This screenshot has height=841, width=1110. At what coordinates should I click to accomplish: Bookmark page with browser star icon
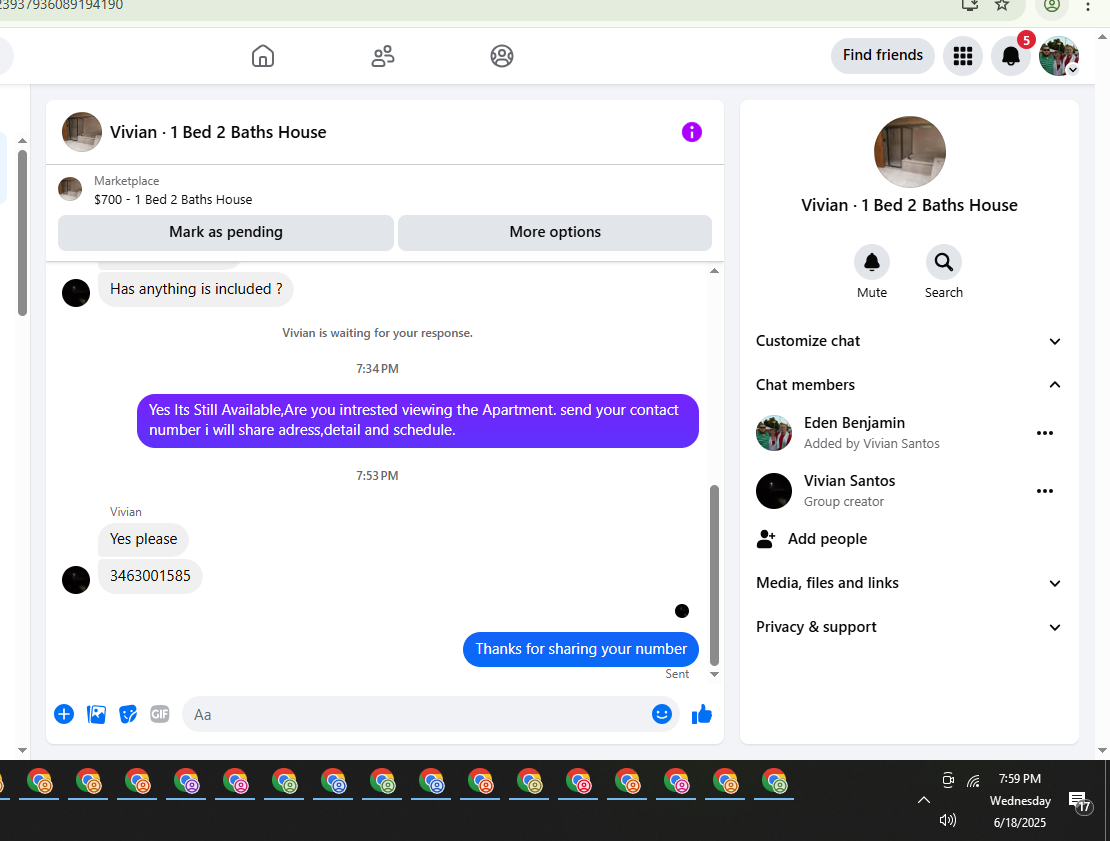(x=1002, y=6)
